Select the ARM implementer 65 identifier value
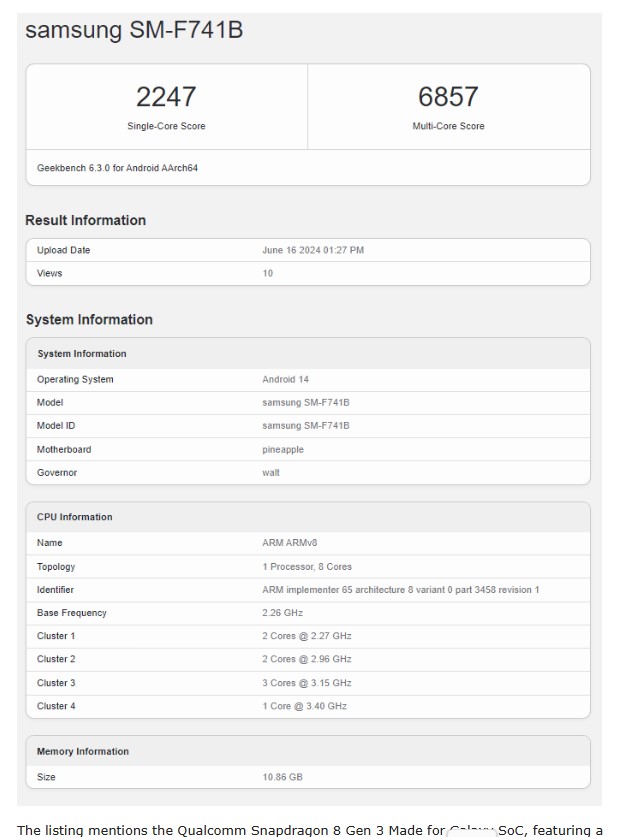633x837 pixels. click(400, 590)
